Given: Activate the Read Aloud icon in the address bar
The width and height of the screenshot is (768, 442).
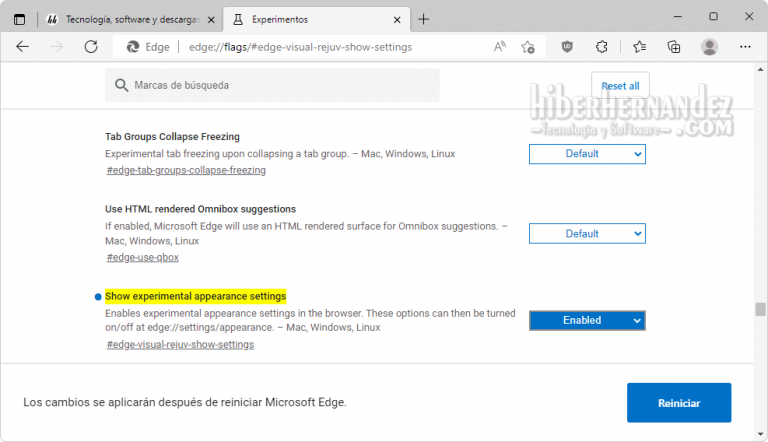Looking at the screenshot, I should [x=500, y=47].
